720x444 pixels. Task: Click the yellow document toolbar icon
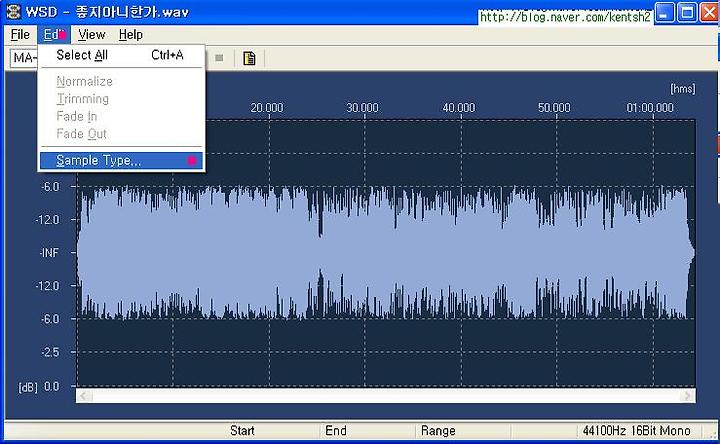point(249,58)
